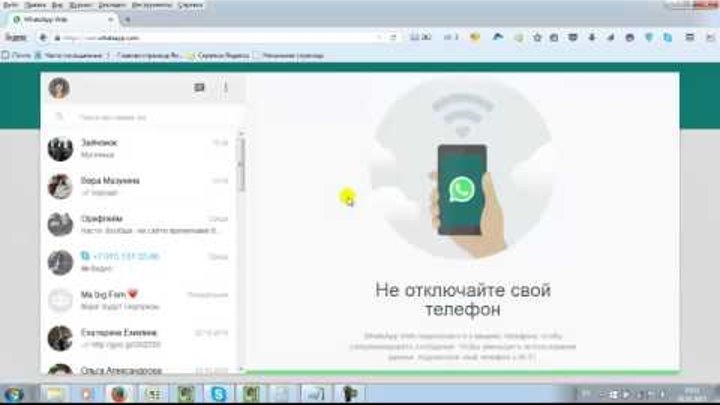This screenshot has width=720, height=405.
Task: Click the downloads arrow toolbar icon
Action: [x=592, y=38]
